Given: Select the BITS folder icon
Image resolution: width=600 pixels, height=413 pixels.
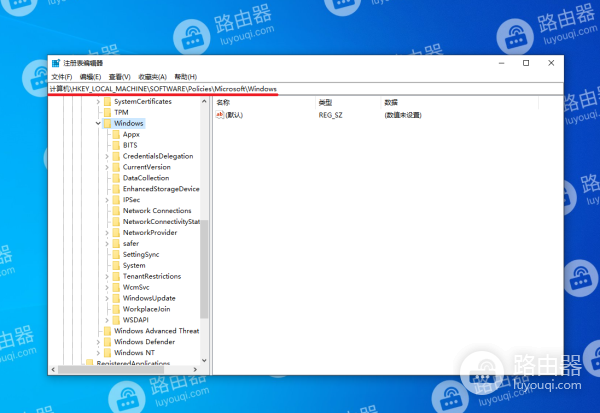Looking at the screenshot, I should point(116,145).
